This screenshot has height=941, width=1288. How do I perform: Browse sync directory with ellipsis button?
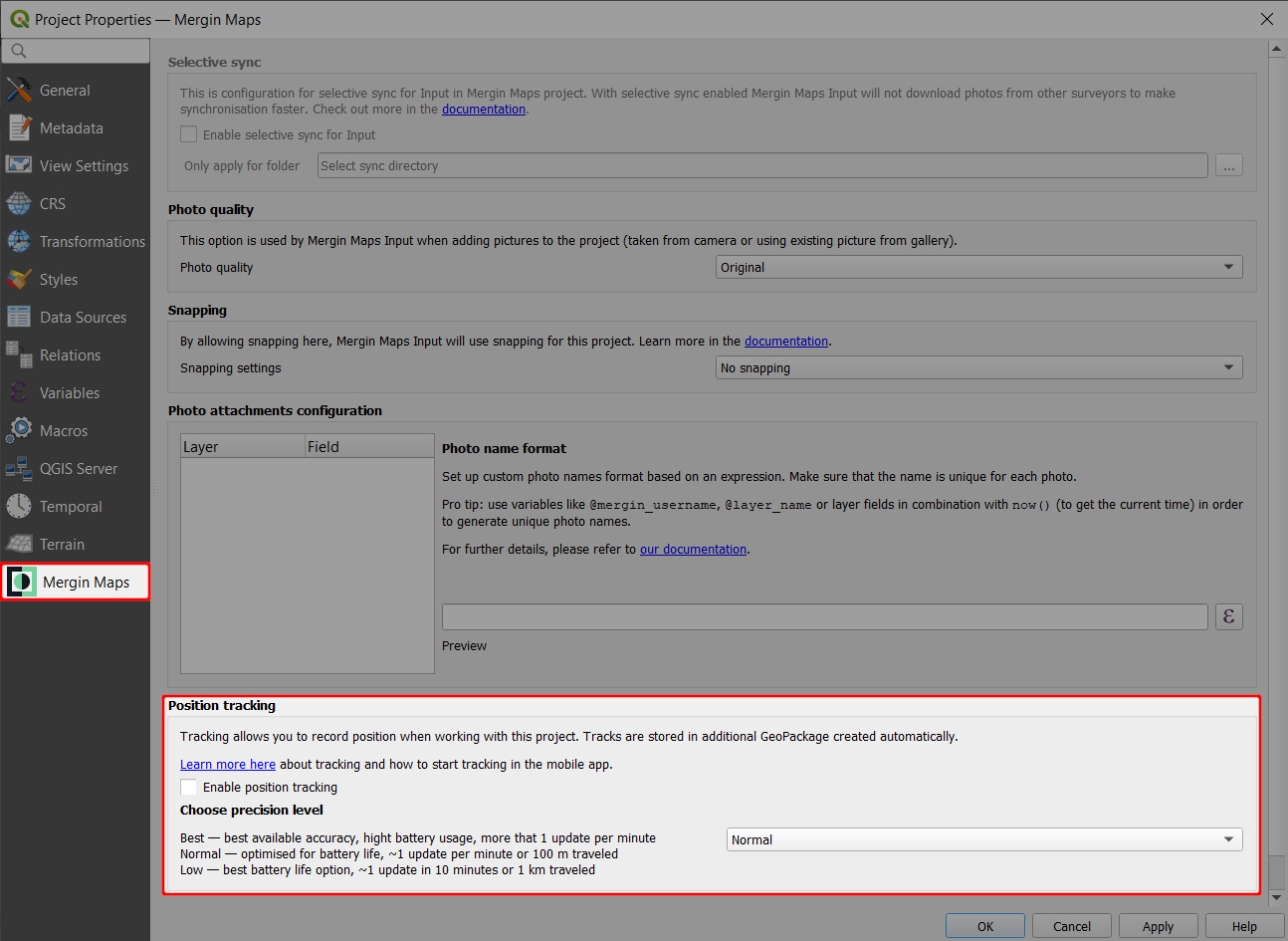tap(1229, 165)
